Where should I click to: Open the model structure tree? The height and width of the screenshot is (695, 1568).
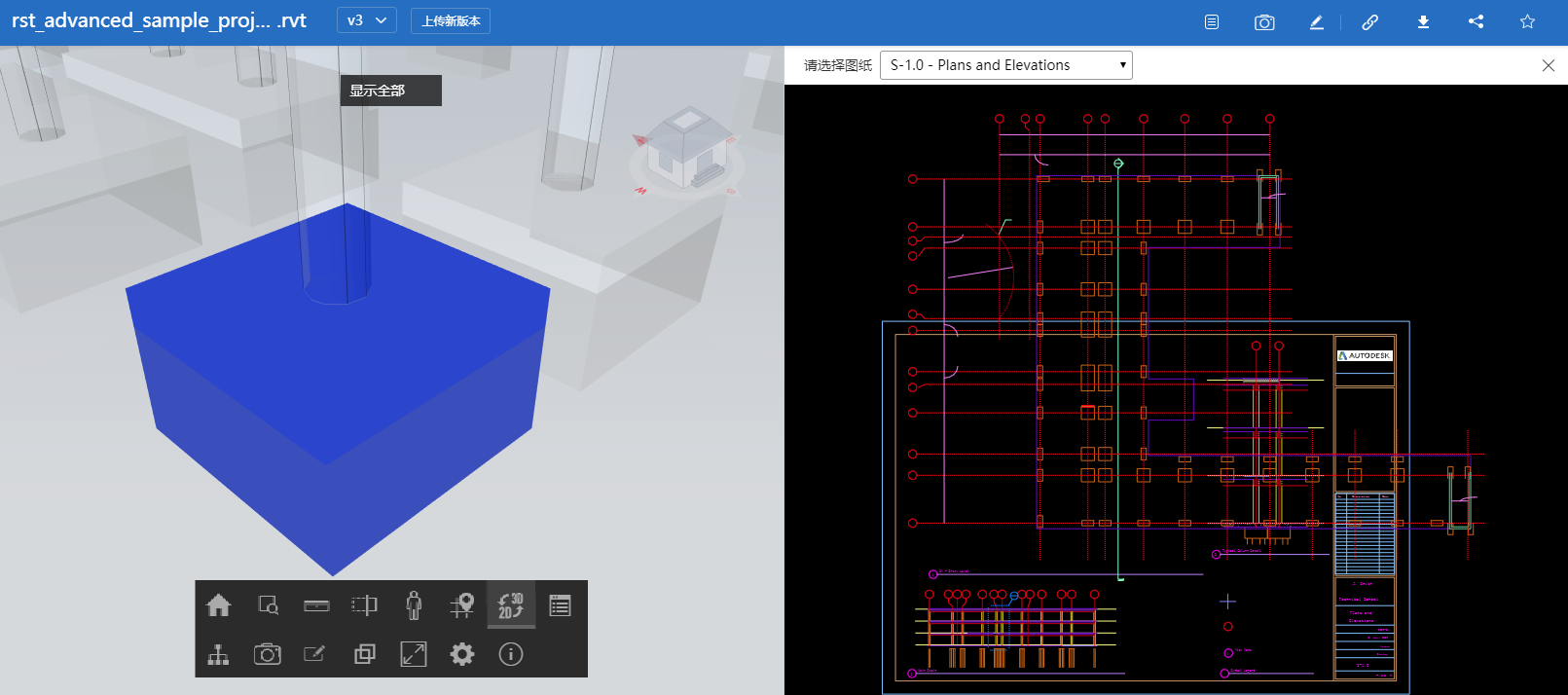(x=219, y=654)
